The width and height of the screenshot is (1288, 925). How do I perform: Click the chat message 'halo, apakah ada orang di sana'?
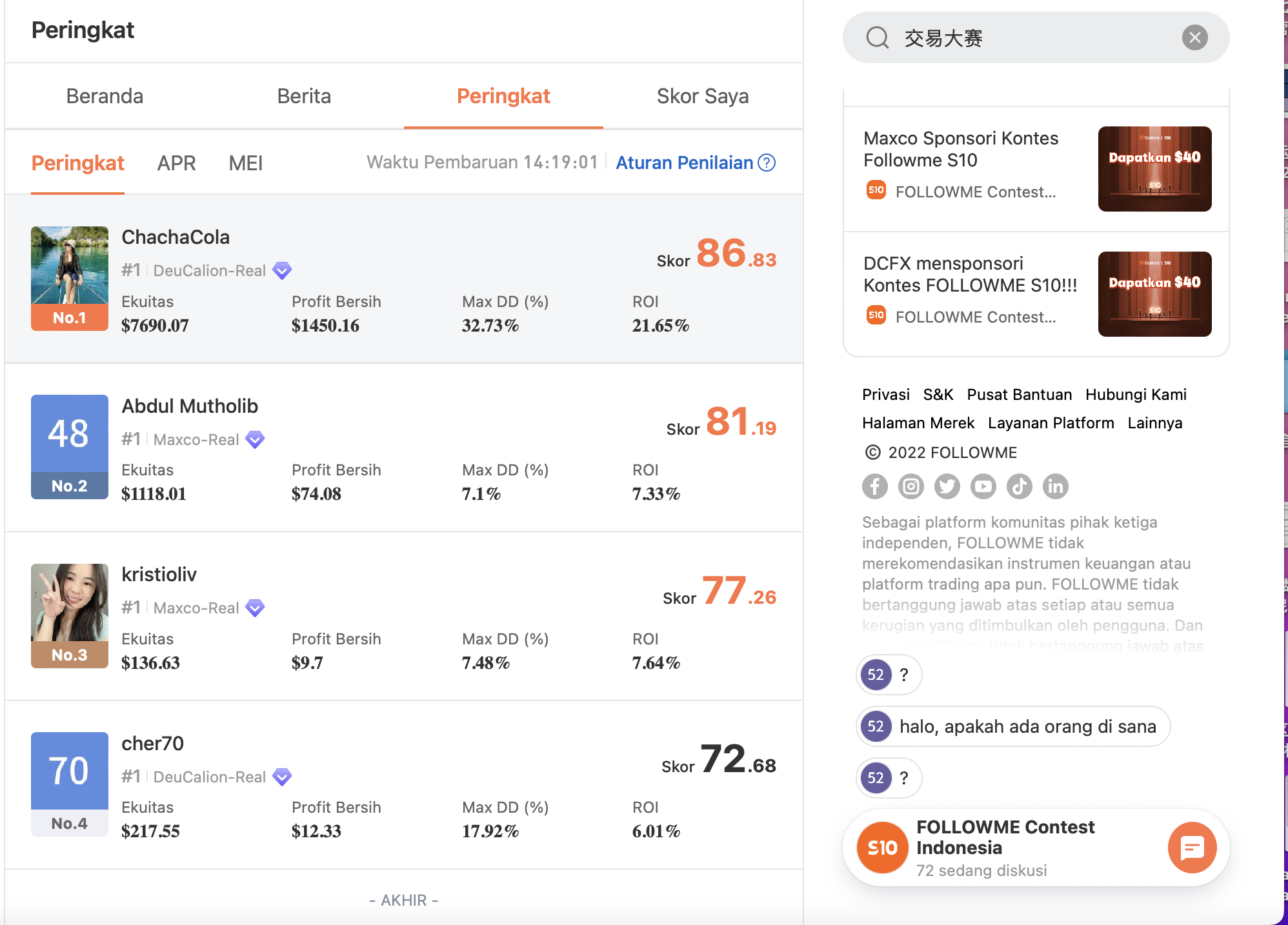[1027, 726]
